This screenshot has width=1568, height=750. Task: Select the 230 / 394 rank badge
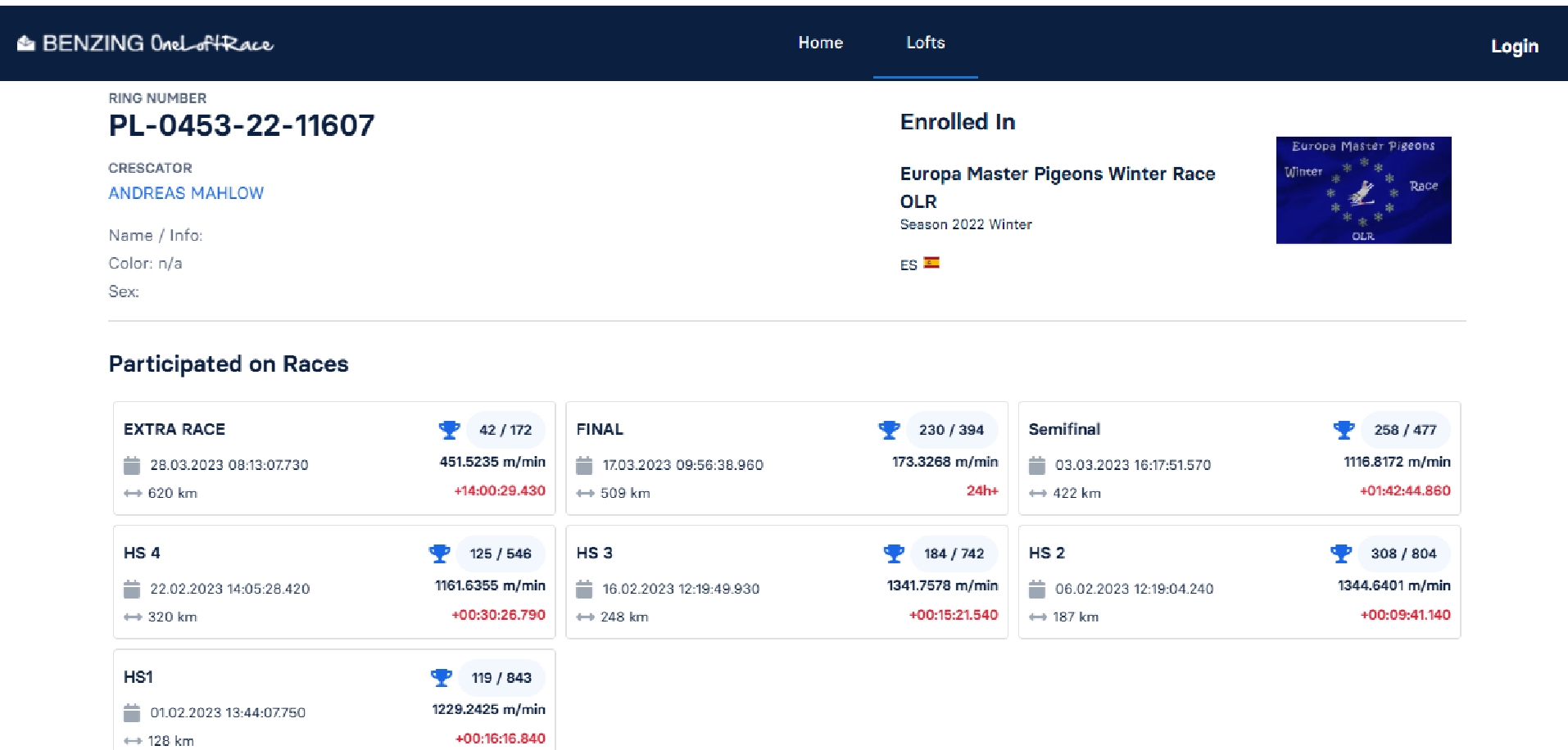(951, 430)
